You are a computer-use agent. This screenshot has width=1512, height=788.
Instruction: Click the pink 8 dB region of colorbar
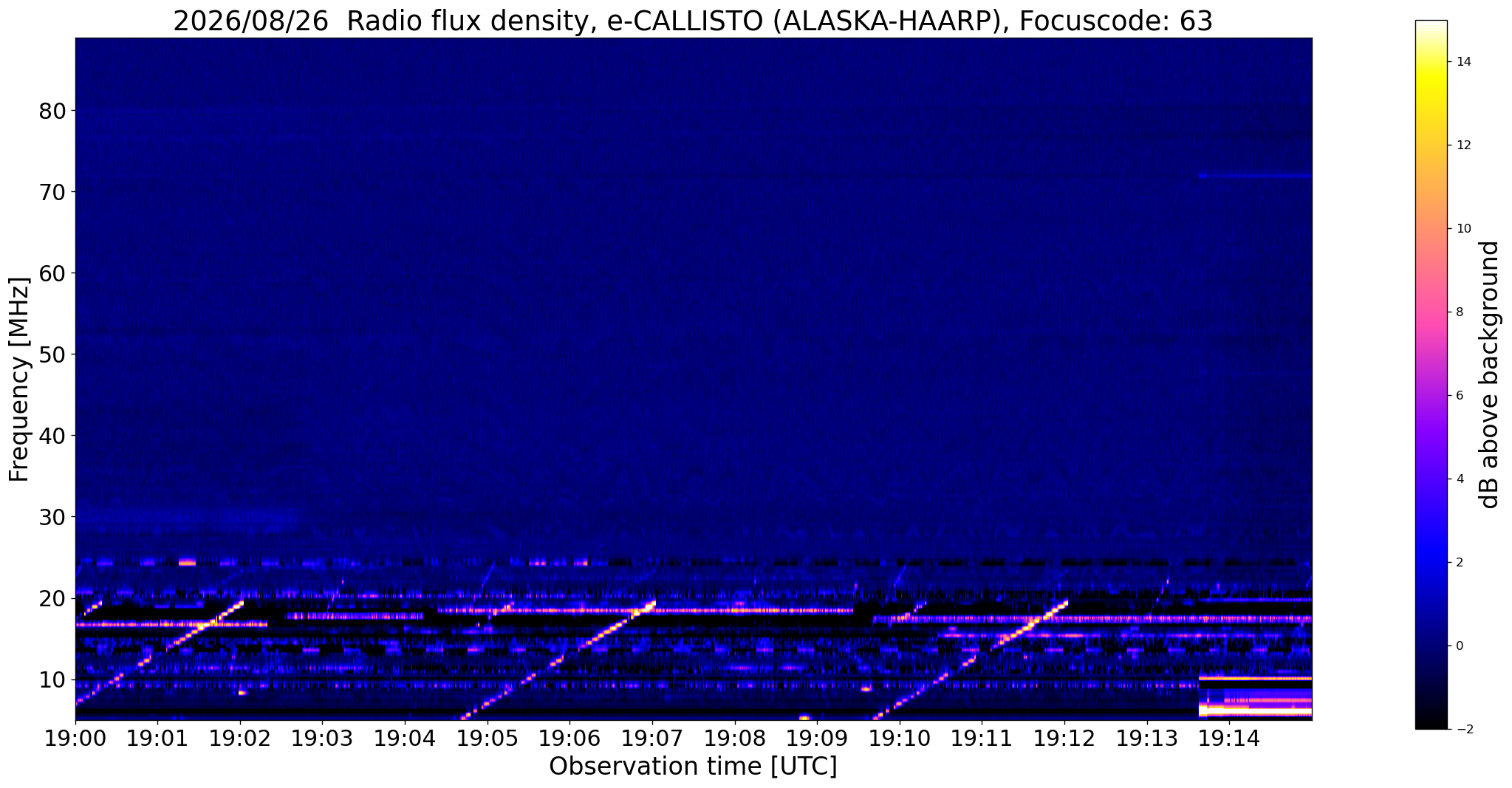1431,312
